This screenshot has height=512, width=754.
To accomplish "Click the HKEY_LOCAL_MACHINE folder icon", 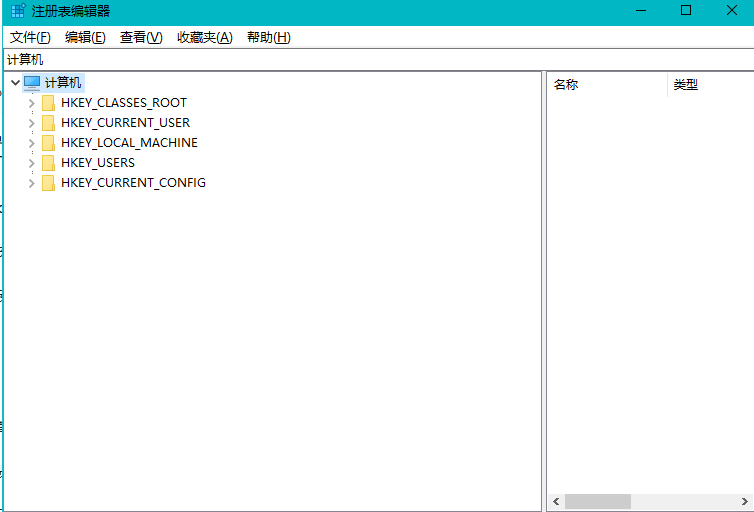I will pos(48,143).
